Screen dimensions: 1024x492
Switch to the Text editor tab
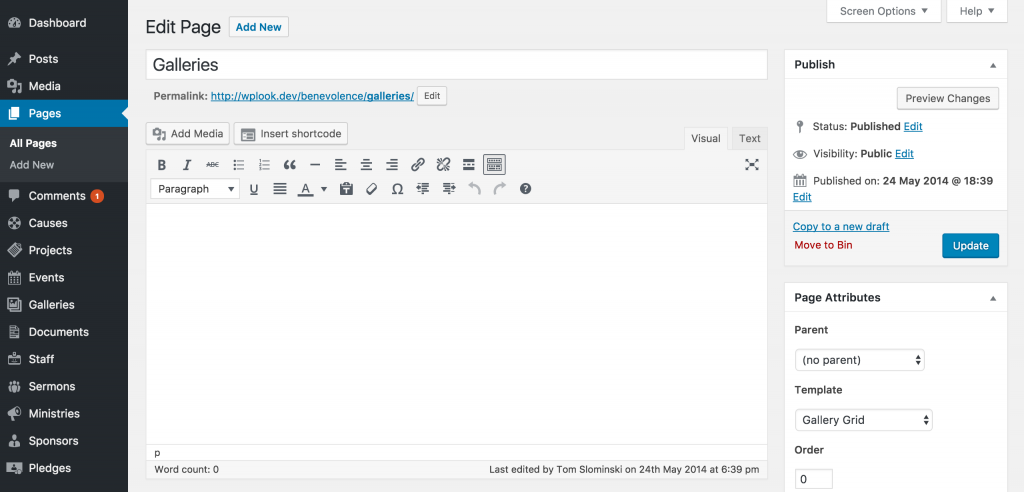tap(750, 139)
